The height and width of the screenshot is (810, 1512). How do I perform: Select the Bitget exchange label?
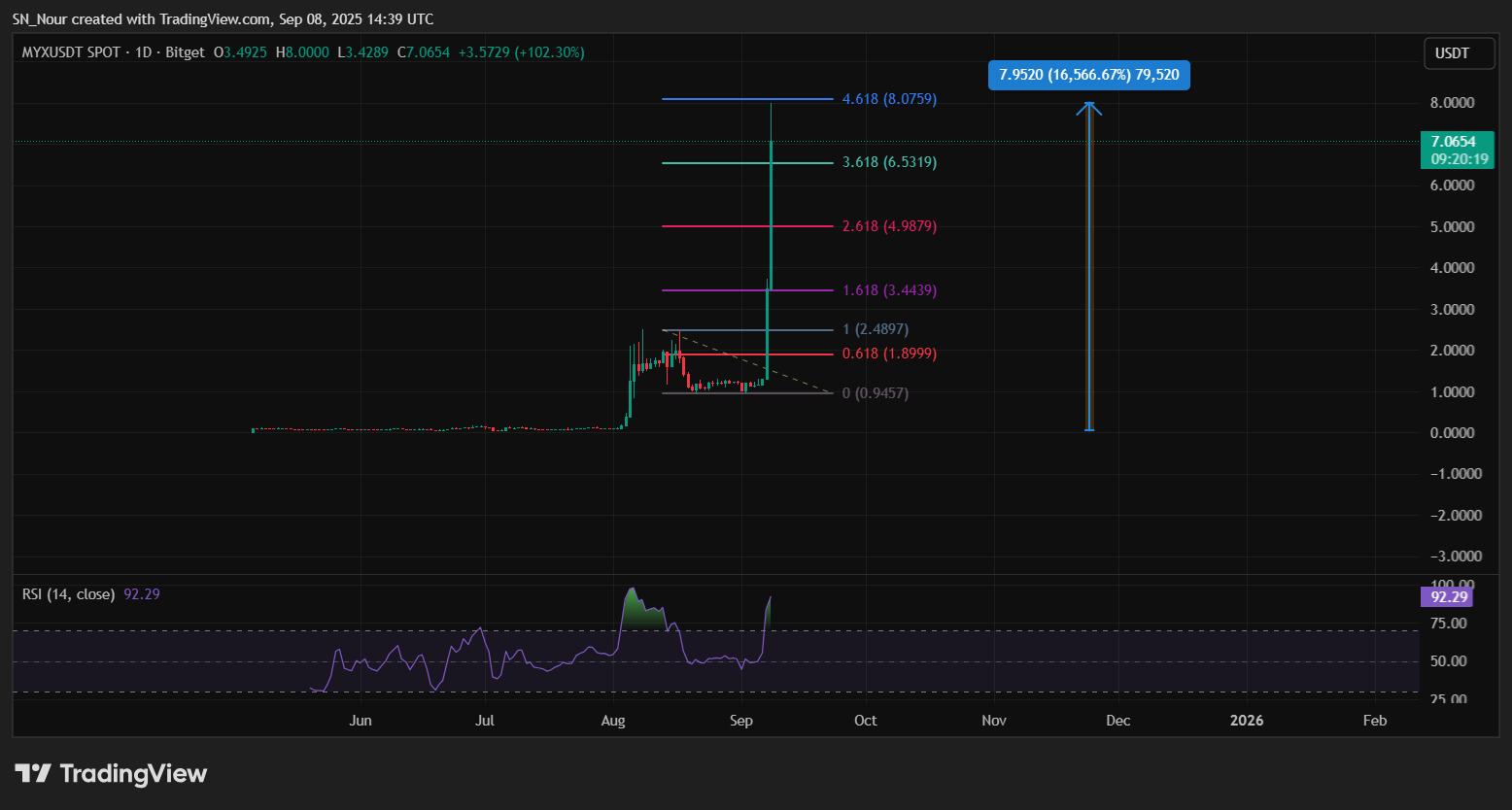click(185, 51)
